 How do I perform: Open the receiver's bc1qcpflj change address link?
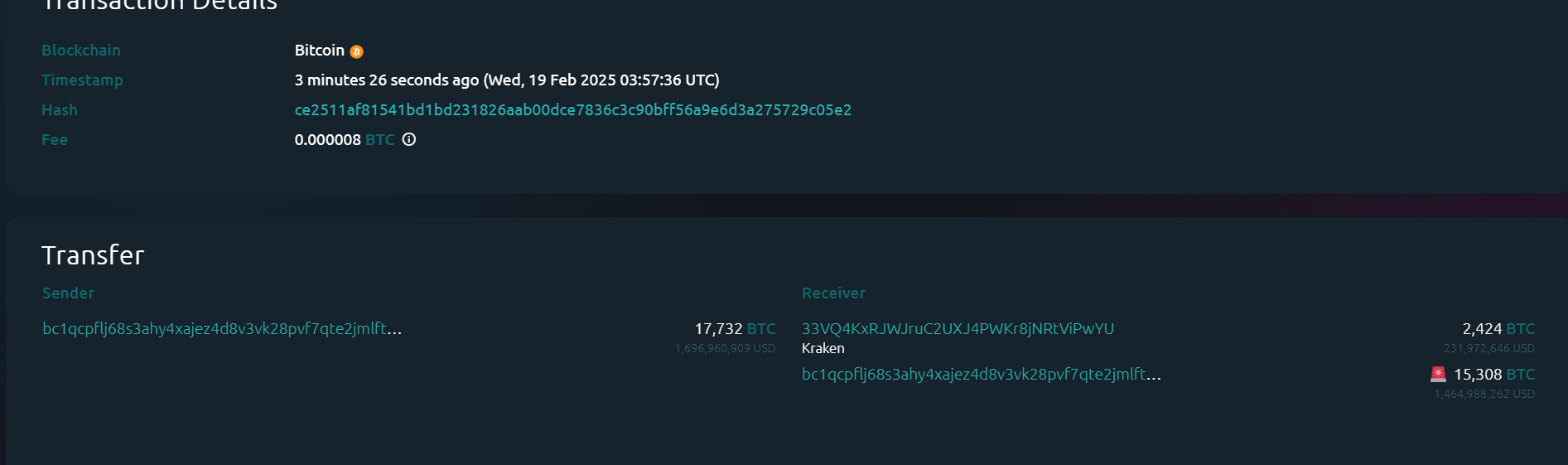coord(981,375)
